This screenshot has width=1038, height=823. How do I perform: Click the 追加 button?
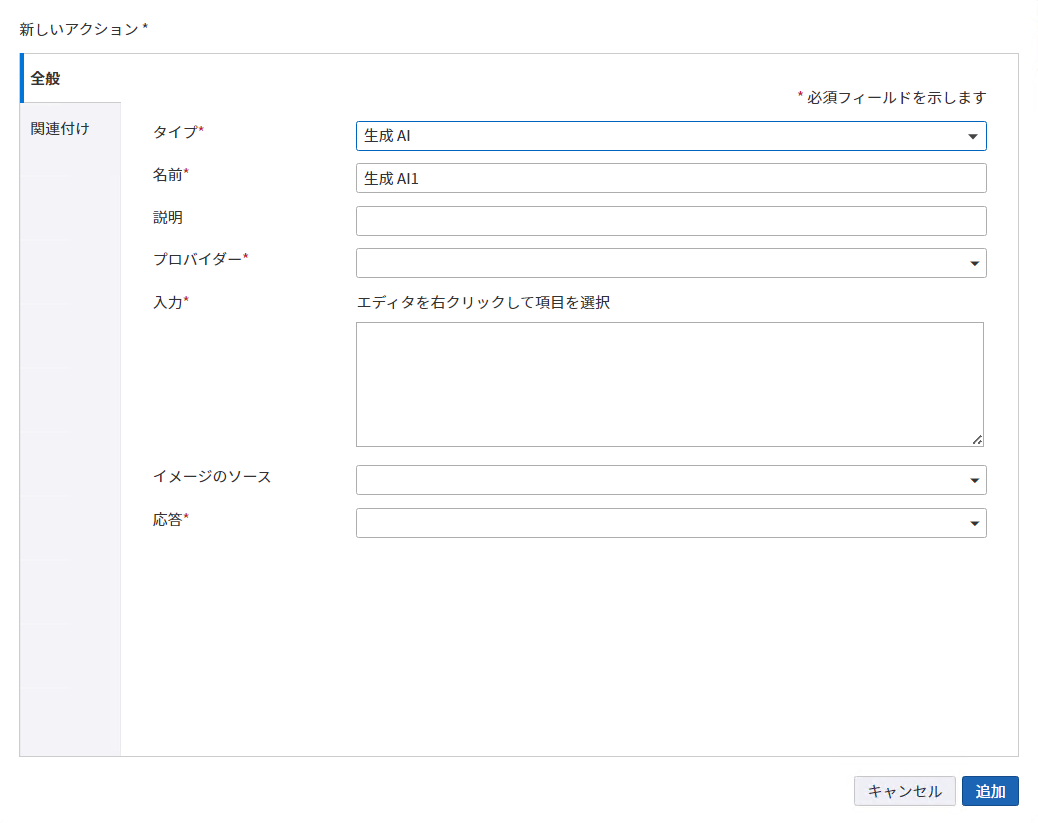(x=990, y=790)
